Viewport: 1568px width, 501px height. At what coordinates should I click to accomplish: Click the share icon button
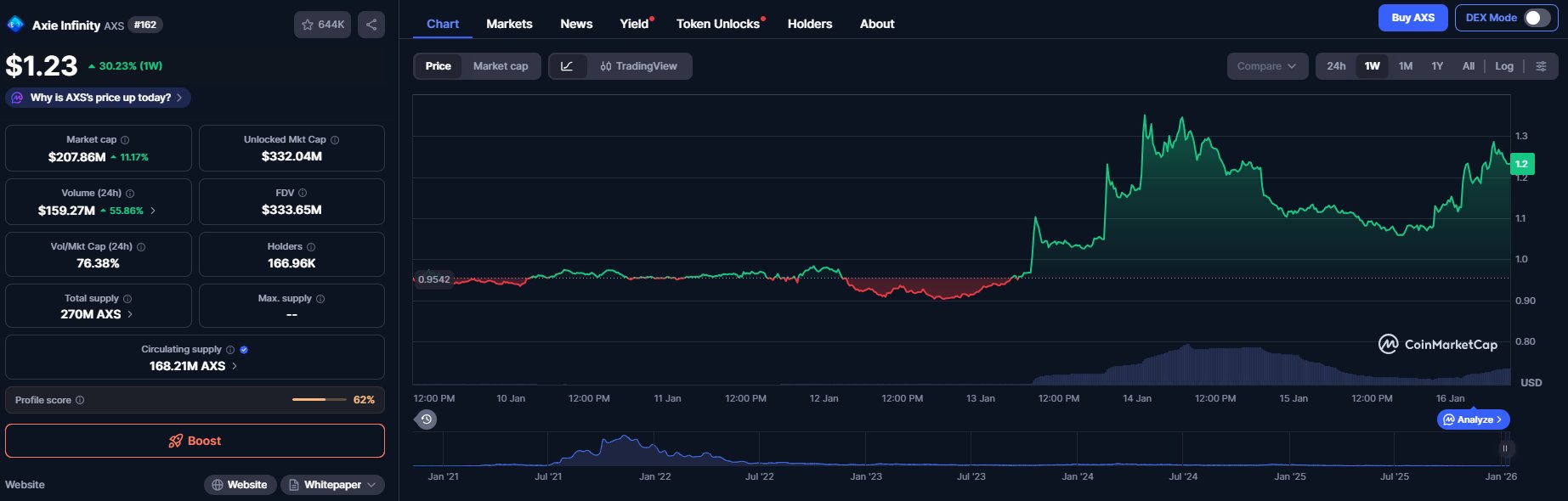(371, 25)
